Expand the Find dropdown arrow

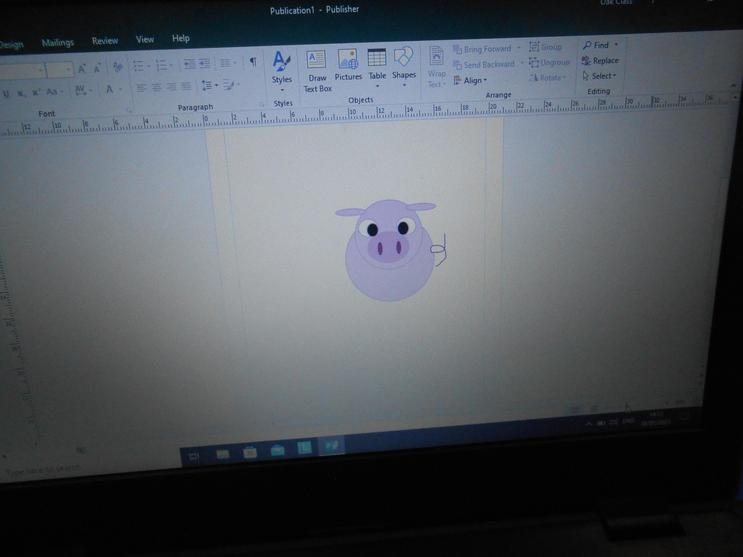(616, 45)
